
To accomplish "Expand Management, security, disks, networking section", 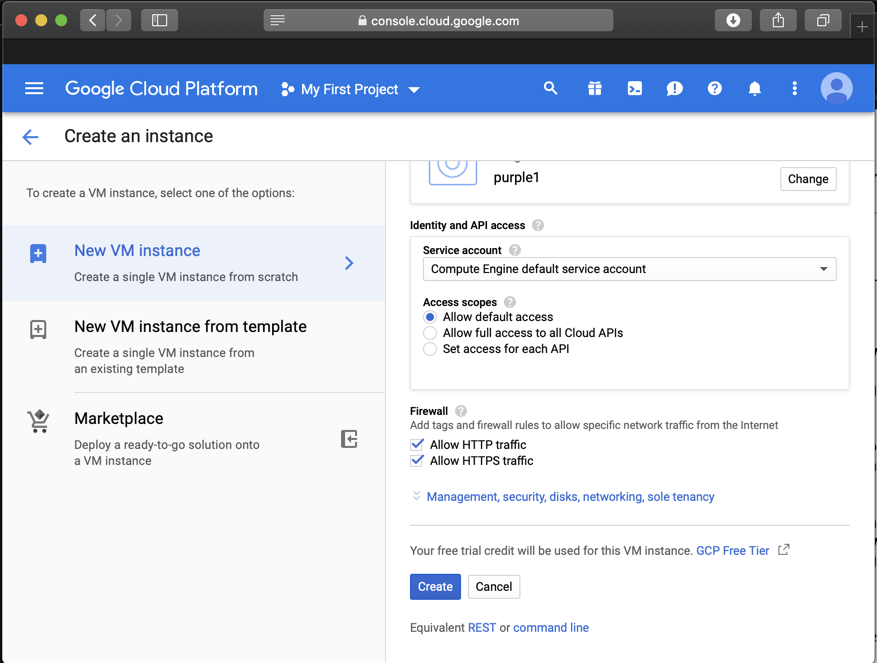I will click(x=570, y=497).
